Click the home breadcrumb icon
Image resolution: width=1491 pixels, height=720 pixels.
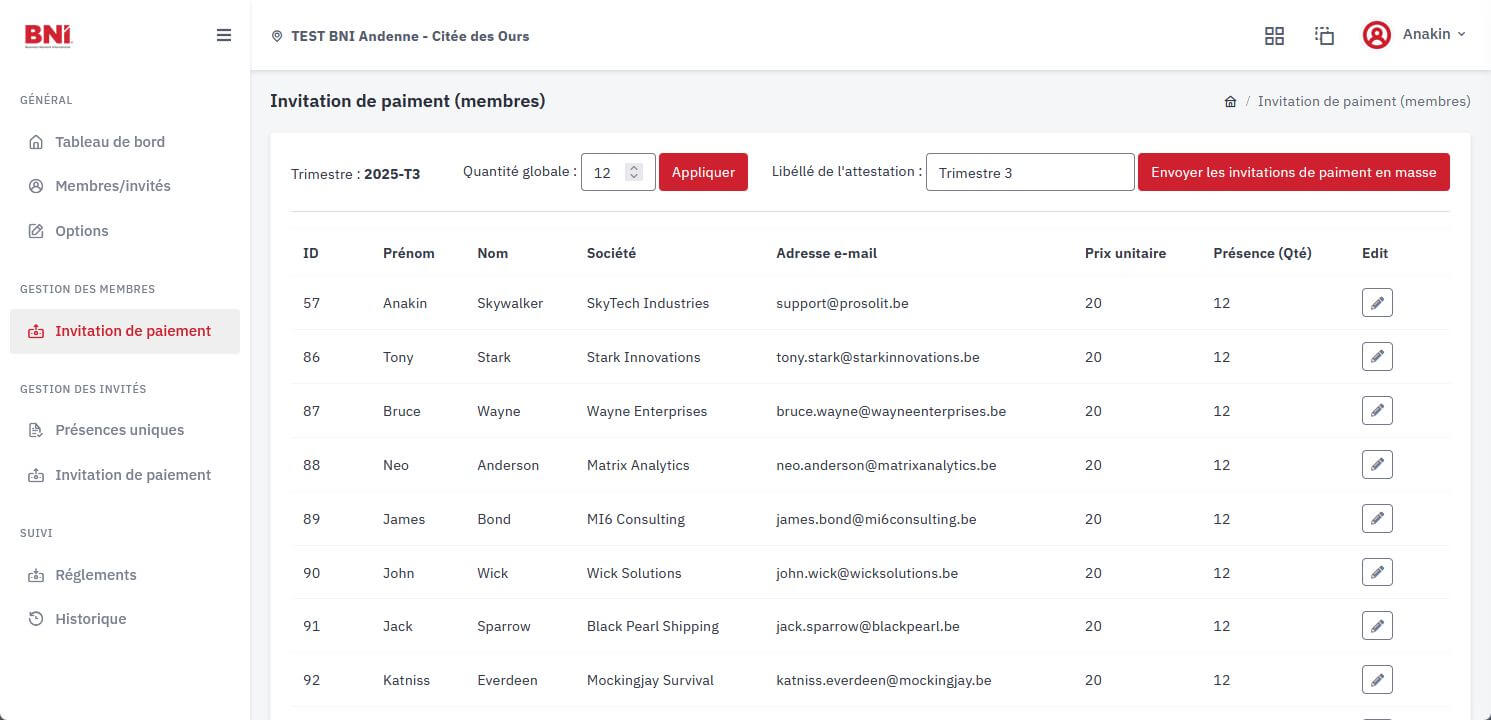click(x=1230, y=102)
